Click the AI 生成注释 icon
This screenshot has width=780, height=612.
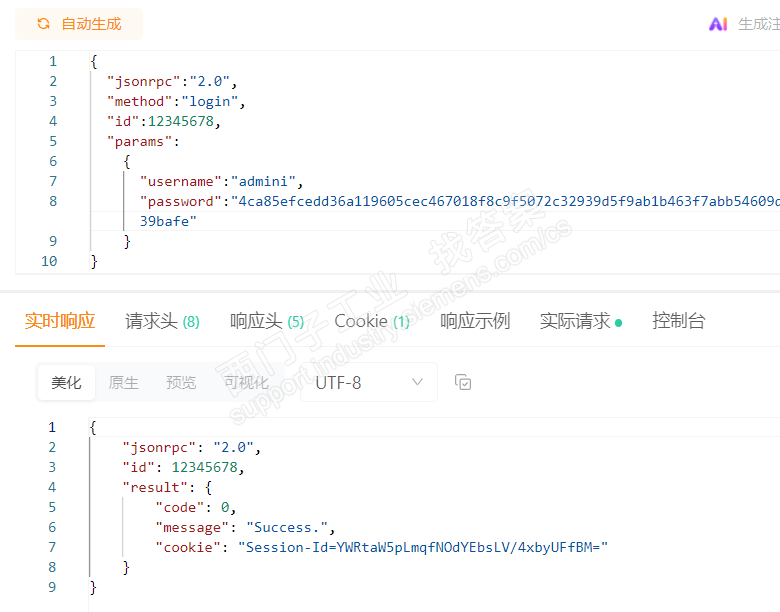click(x=718, y=24)
